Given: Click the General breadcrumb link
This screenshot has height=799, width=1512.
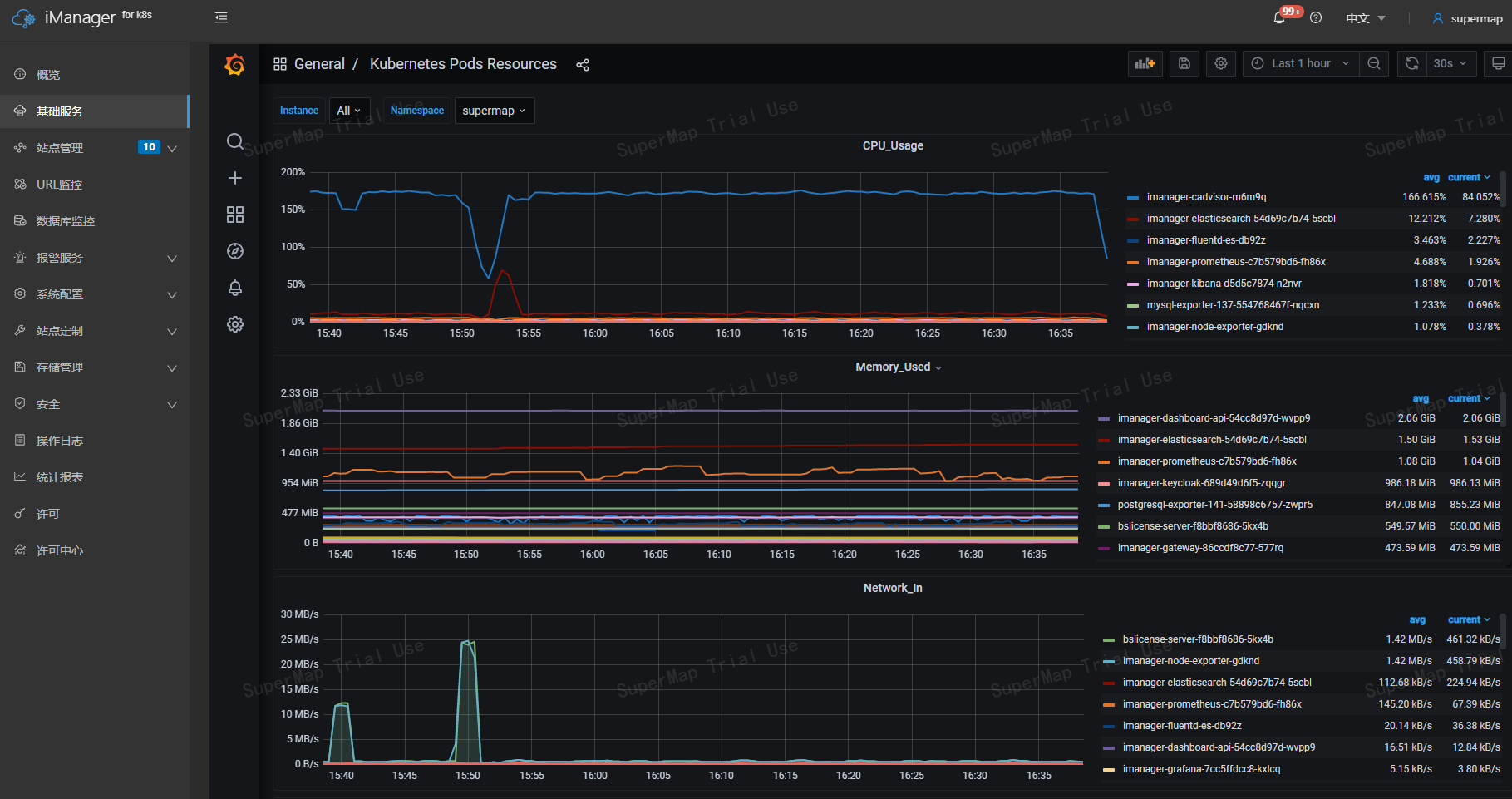Looking at the screenshot, I should (x=319, y=64).
